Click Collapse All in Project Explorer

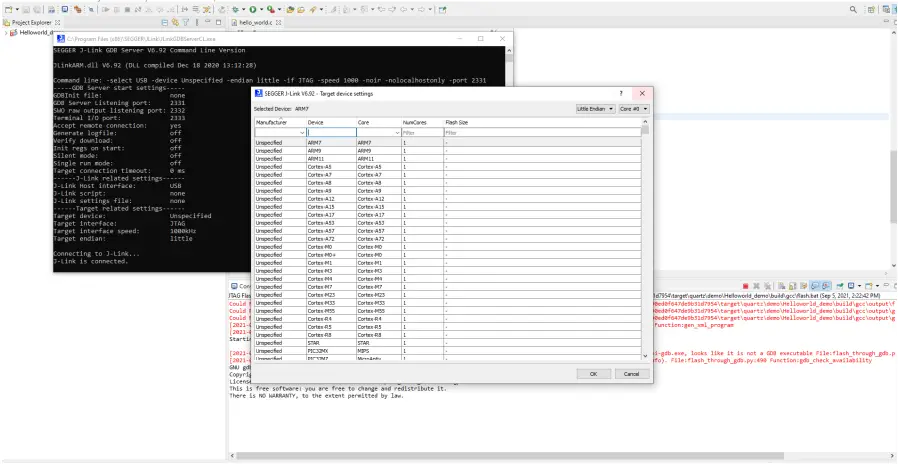tap(165, 22)
